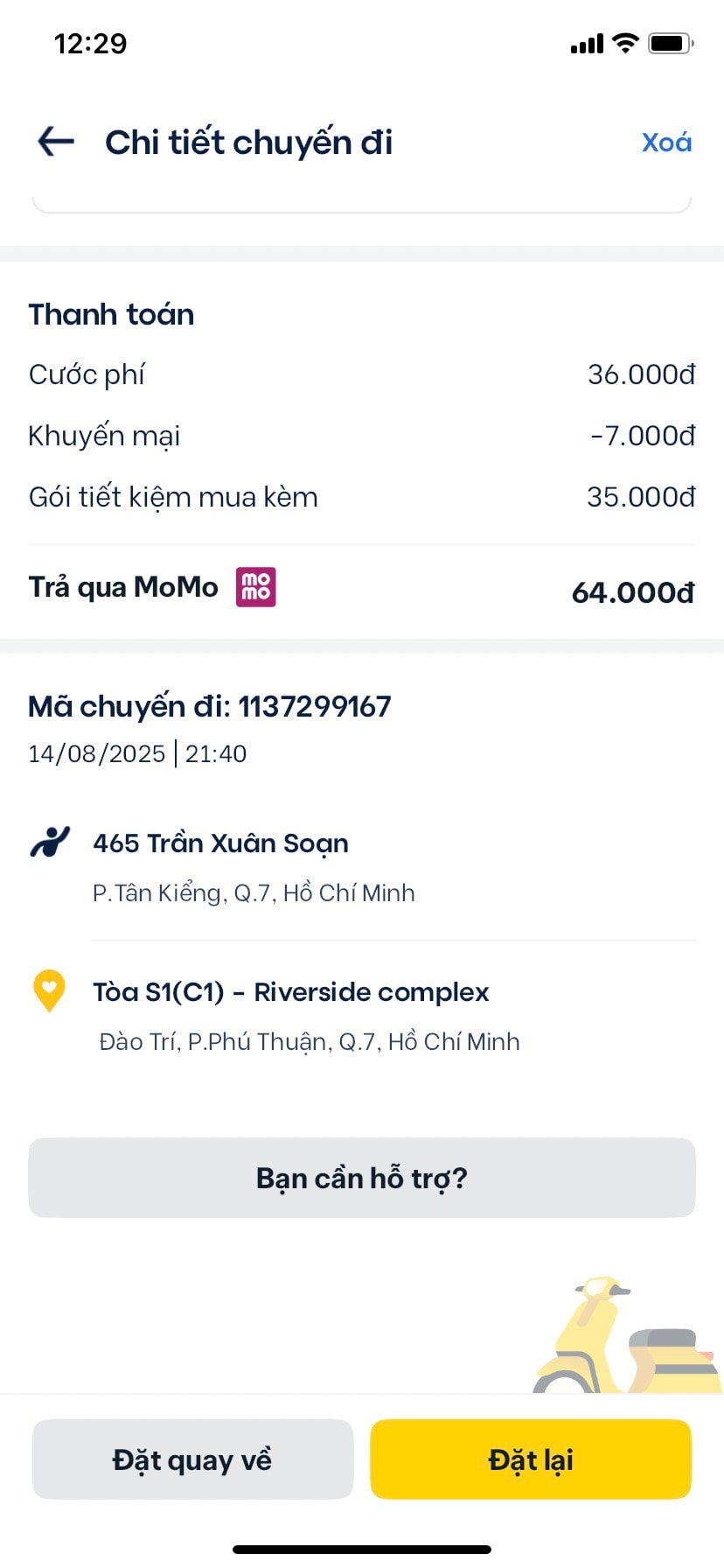Tap the 64.000đ total amount
724x1568 pixels.
click(x=633, y=592)
